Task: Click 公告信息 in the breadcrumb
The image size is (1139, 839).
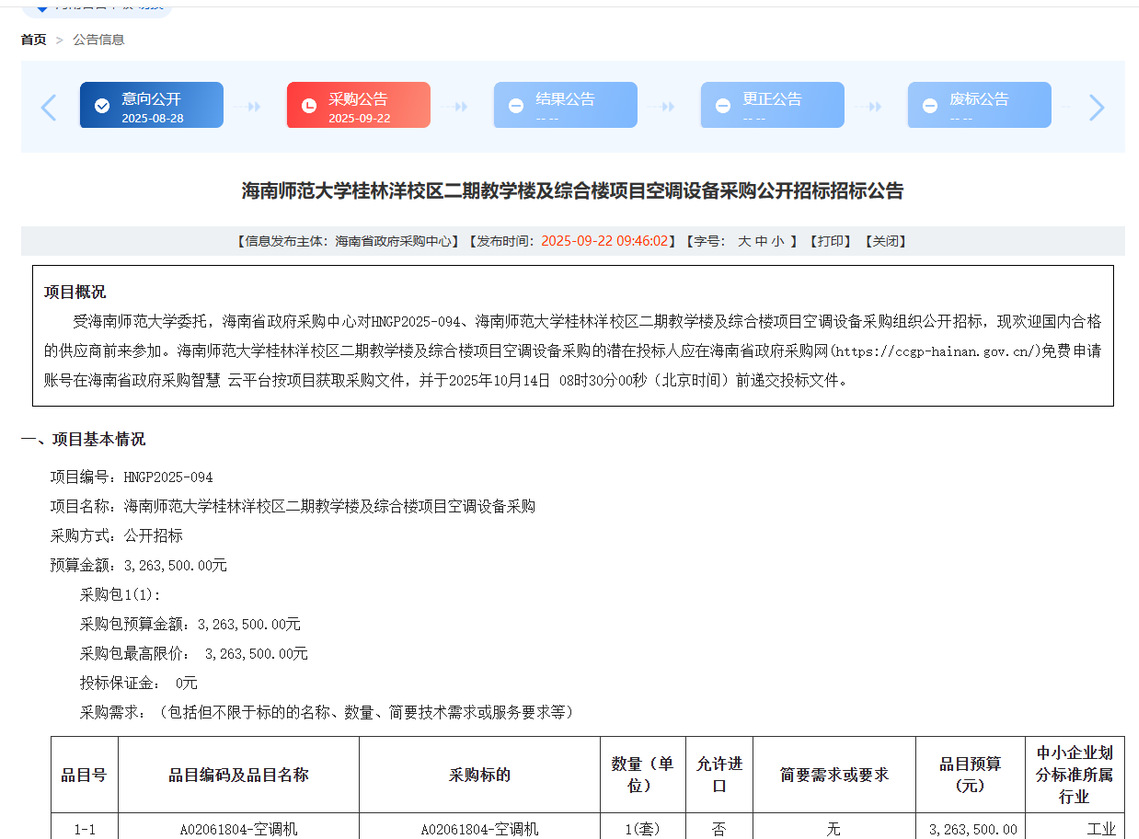Action: coord(98,40)
